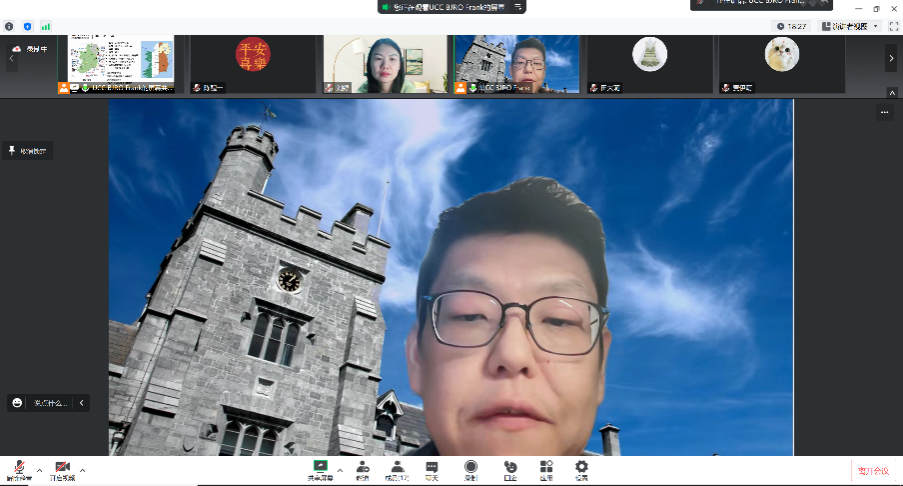This screenshot has width=903, height=486.
Task: Collapse the quick chat bar arrow
Action: 82,403
